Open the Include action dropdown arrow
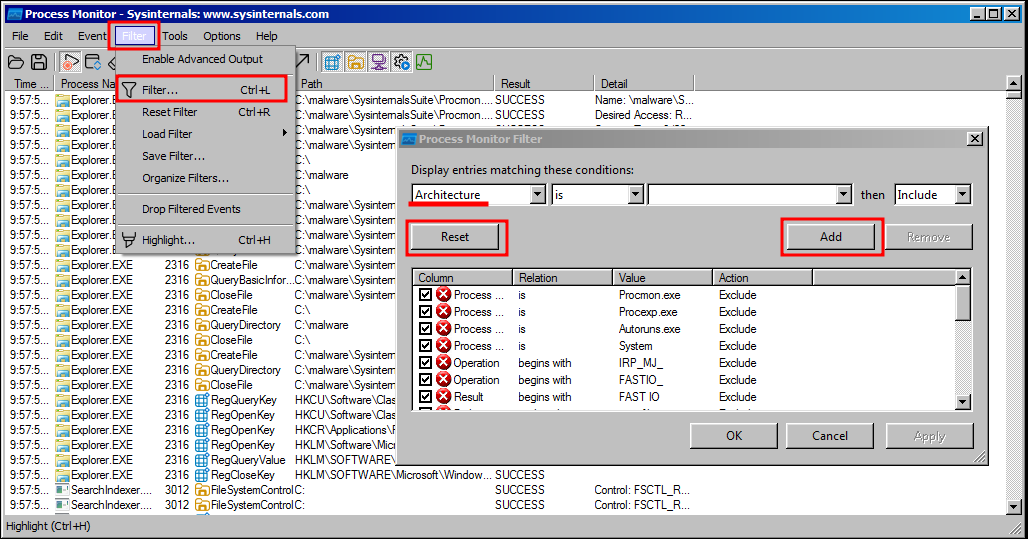 (x=962, y=195)
